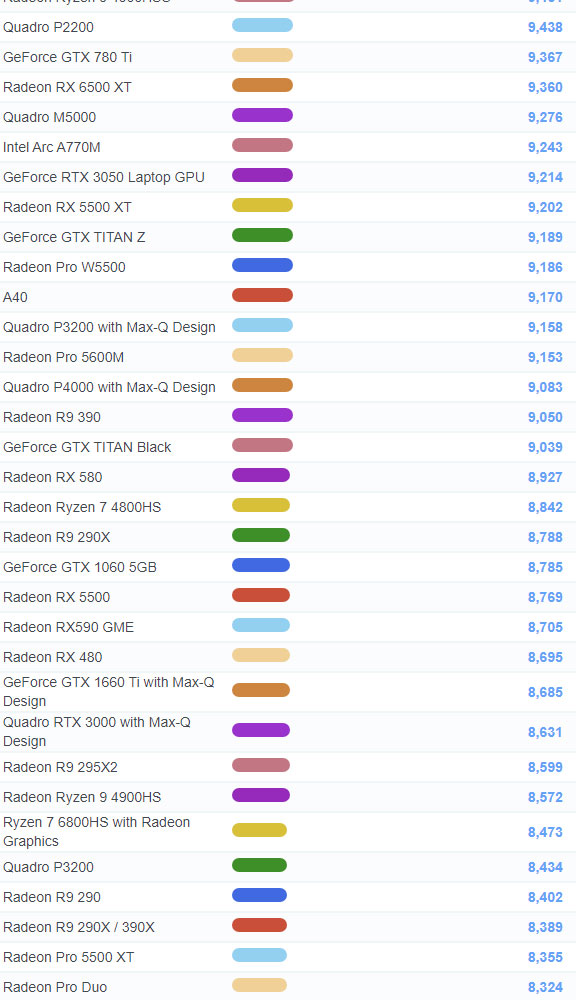Select the Radeon R9 290X / 390X entry

pos(78,927)
